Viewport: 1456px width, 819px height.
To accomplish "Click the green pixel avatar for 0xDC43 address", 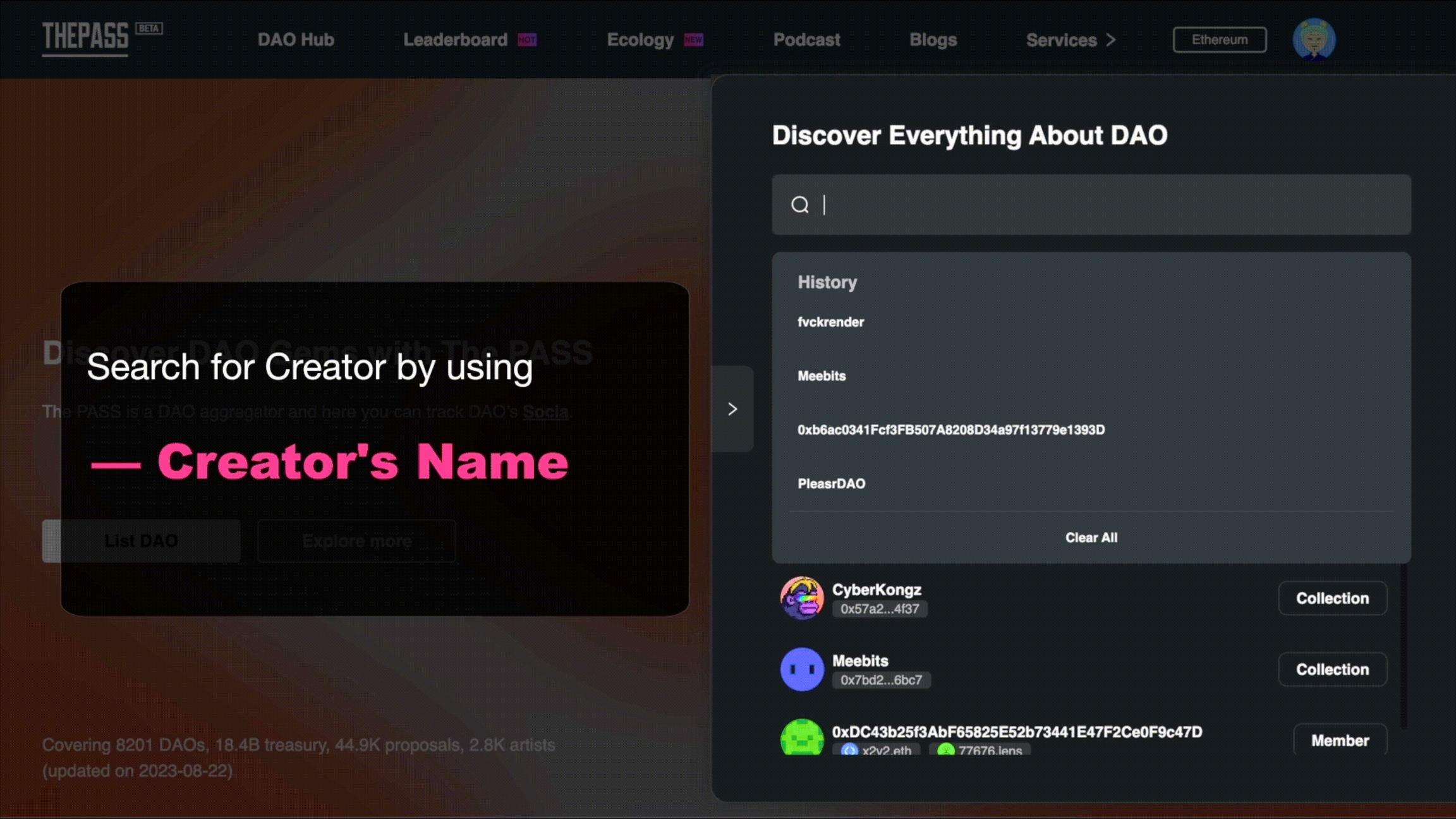I will tap(801, 737).
